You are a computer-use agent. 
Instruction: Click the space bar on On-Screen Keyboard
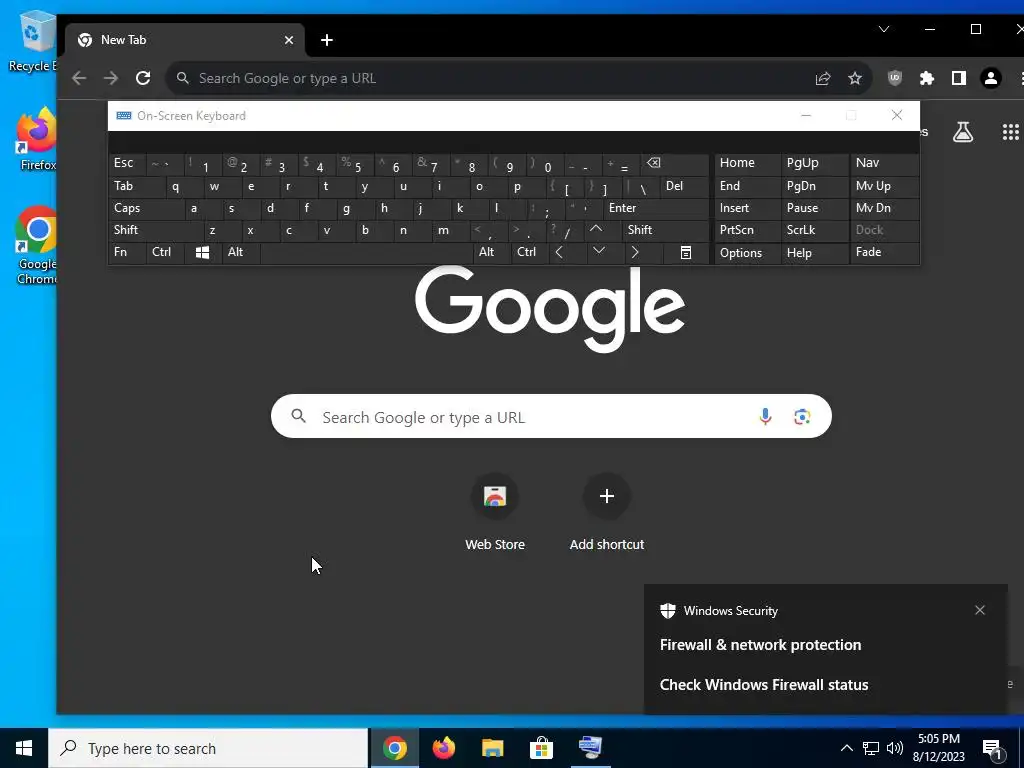point(366,253)
